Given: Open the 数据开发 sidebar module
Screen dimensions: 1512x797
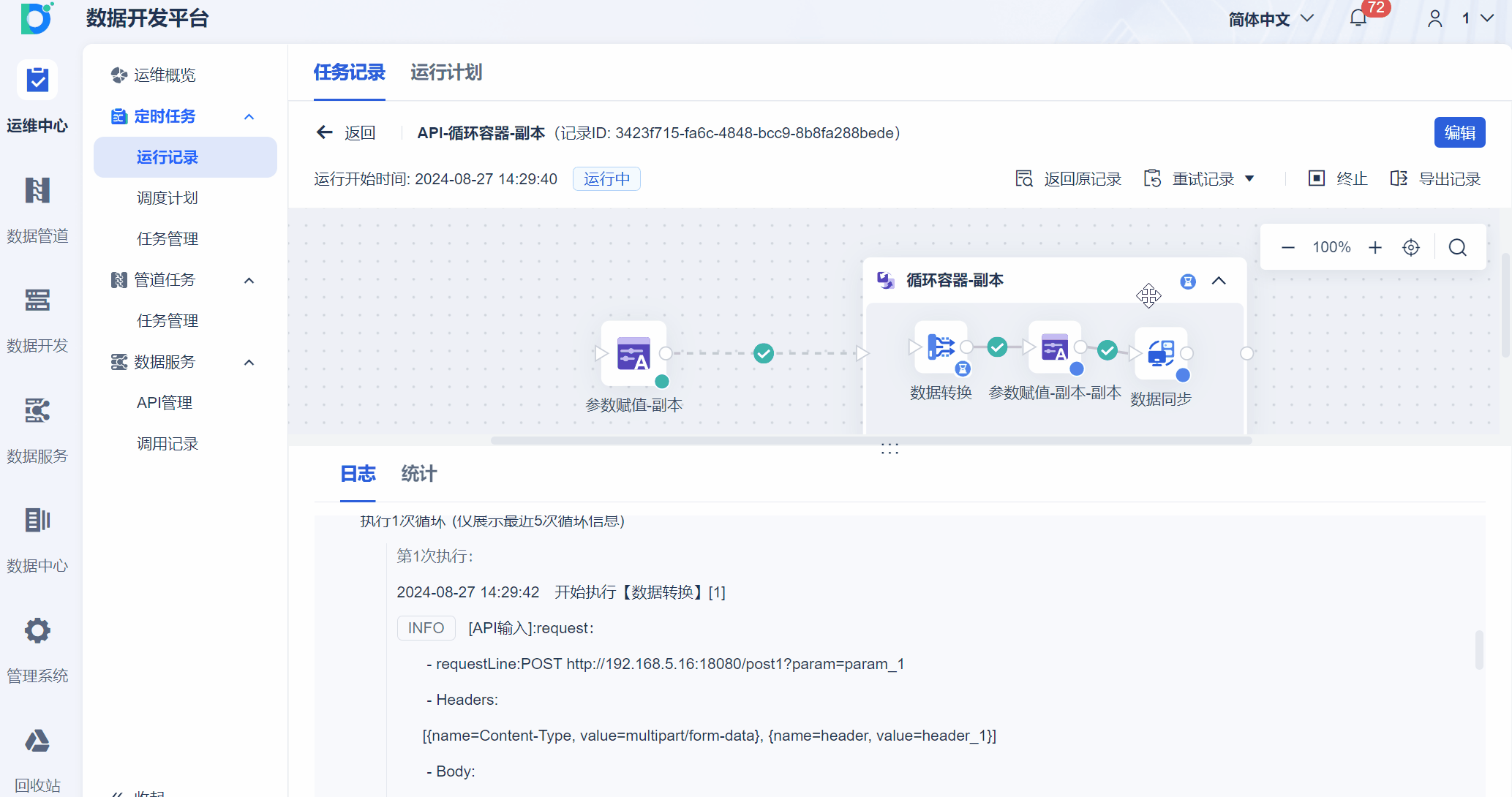Looking at the screenshot, I should (x=37, y=301).
